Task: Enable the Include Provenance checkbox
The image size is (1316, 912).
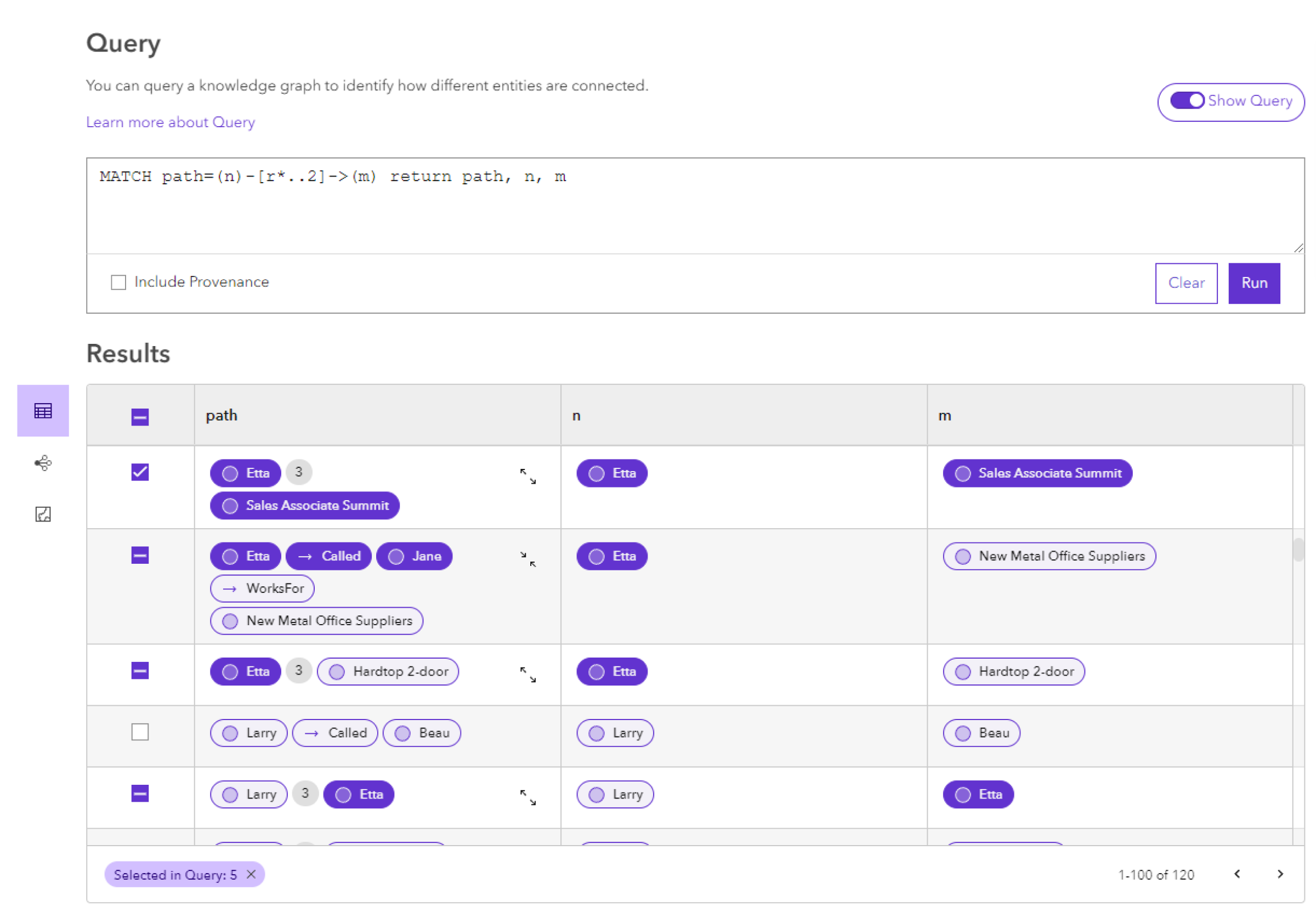Action: click(x=119, y=282)
